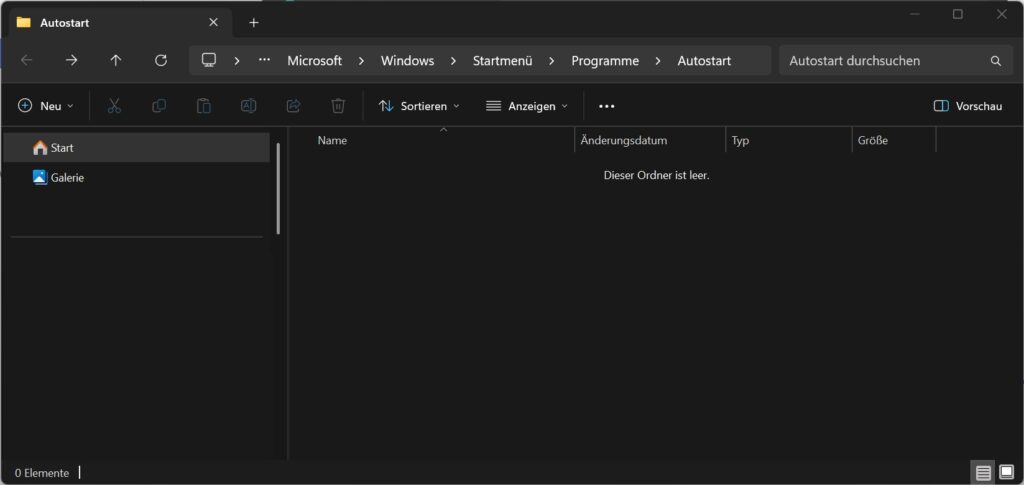The image size is (1024, 485).
Task: Open more options three-dot menu
Action: point(607,106)
